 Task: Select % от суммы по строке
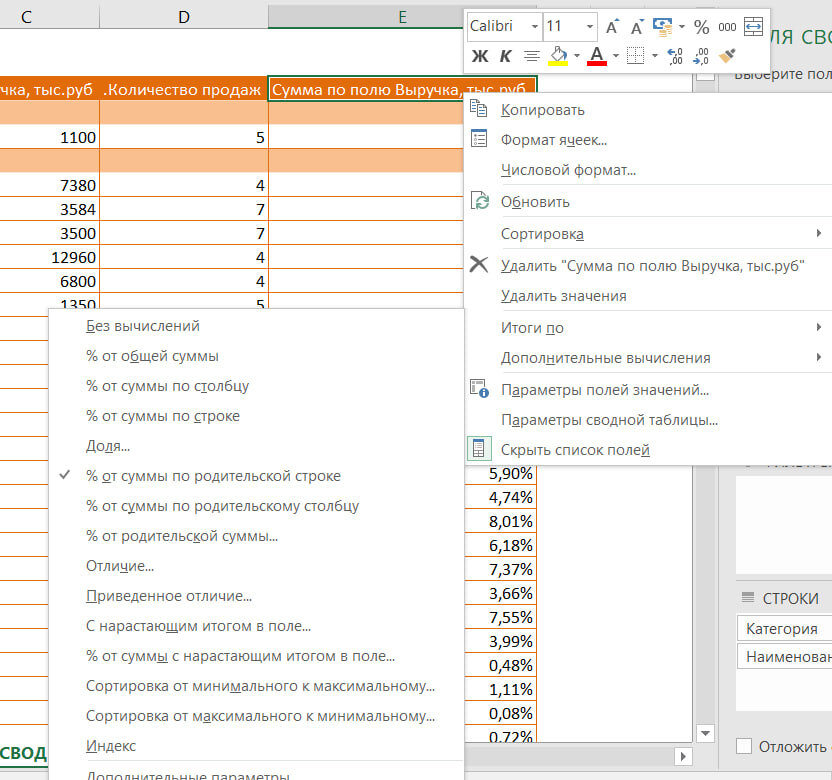[163, 416]
